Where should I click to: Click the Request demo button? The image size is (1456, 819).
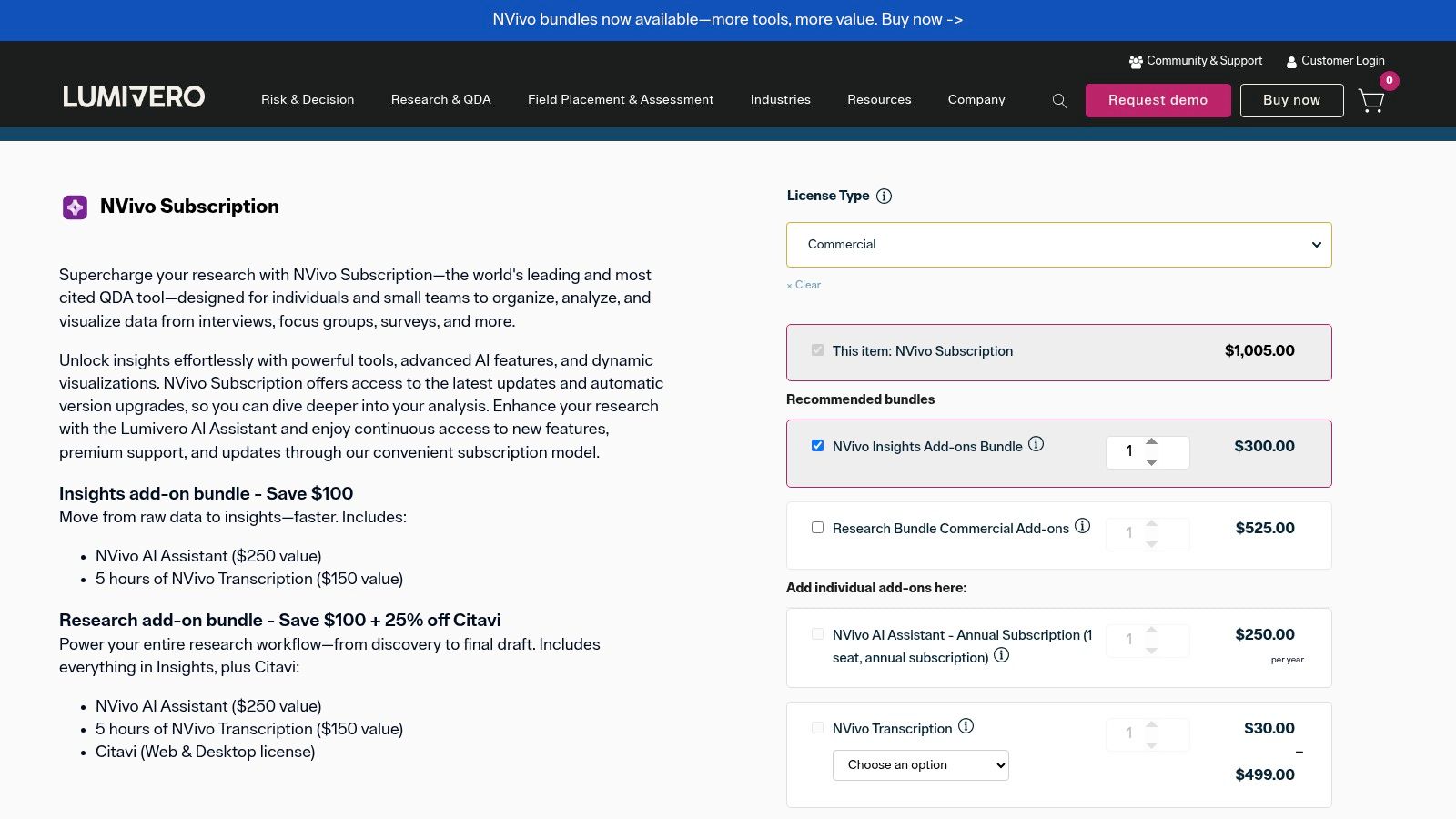[x=1158, y=100]
